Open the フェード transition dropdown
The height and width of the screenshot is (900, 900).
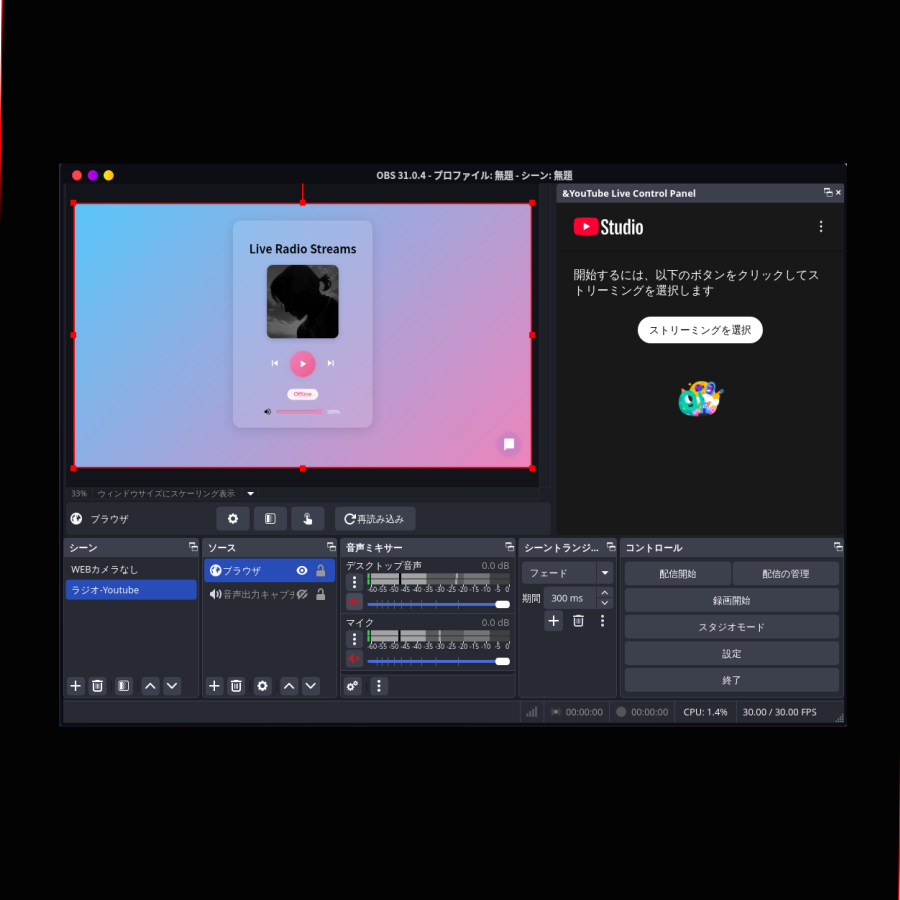(604, 573)
